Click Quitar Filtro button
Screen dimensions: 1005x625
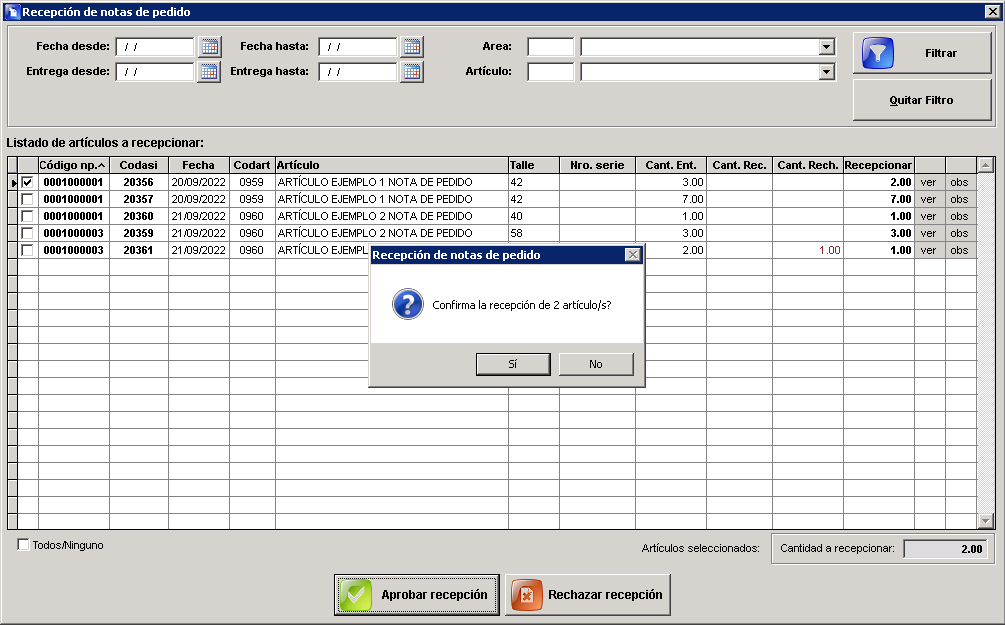922,100
